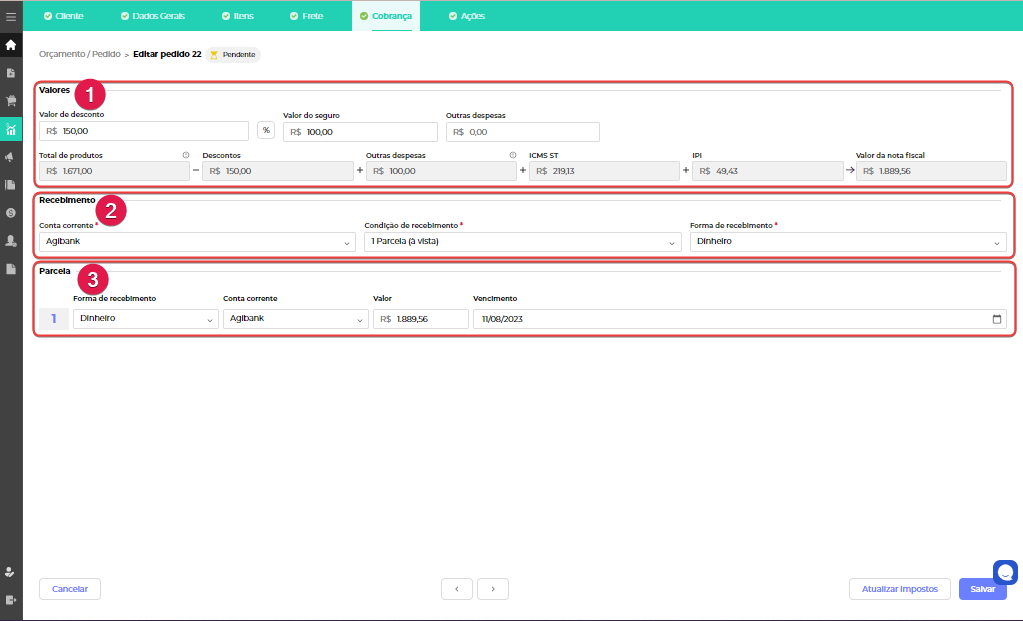Viewport: 1023px width, 621px height.
Task: Open the megaphone sidebar section
Action: (x=11, y=157)
